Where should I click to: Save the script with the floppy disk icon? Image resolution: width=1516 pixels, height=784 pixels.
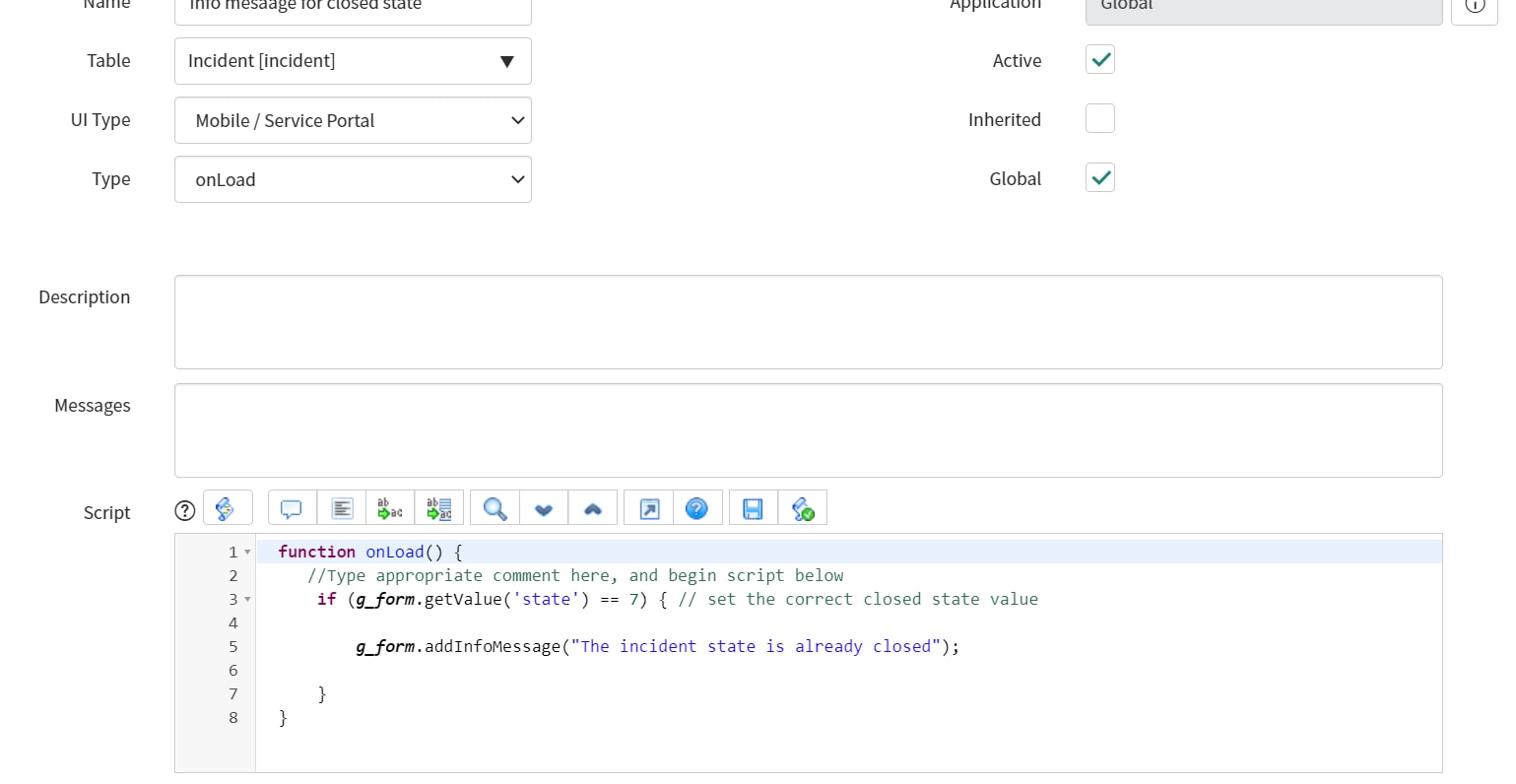[754, 508]
